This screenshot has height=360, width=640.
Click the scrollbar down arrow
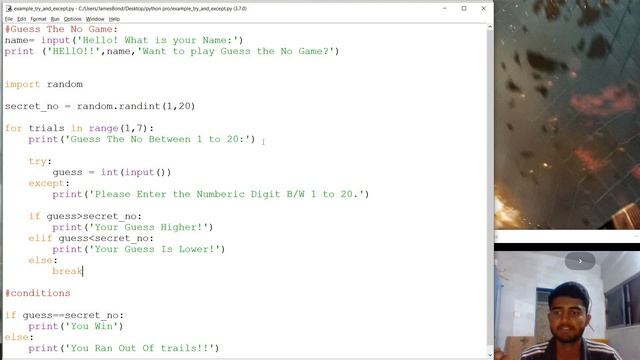tap(490, 354)
